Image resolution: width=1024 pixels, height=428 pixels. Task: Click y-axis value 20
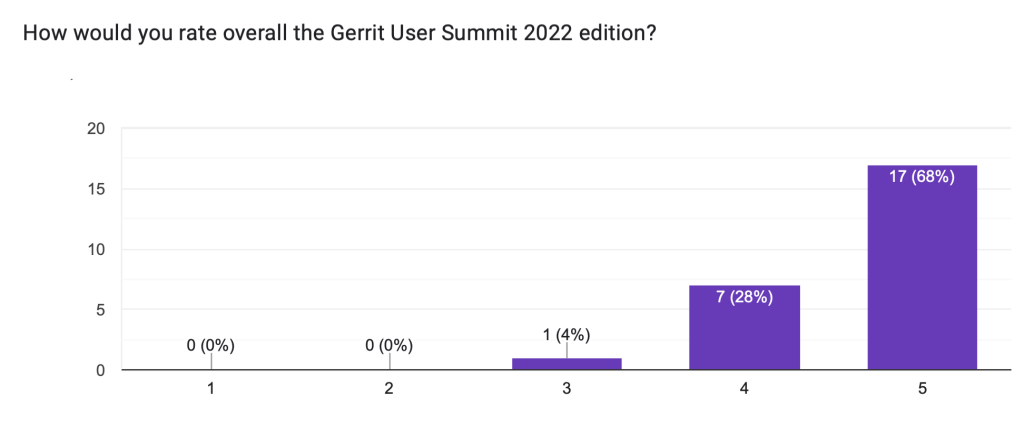tap(97, 128)
